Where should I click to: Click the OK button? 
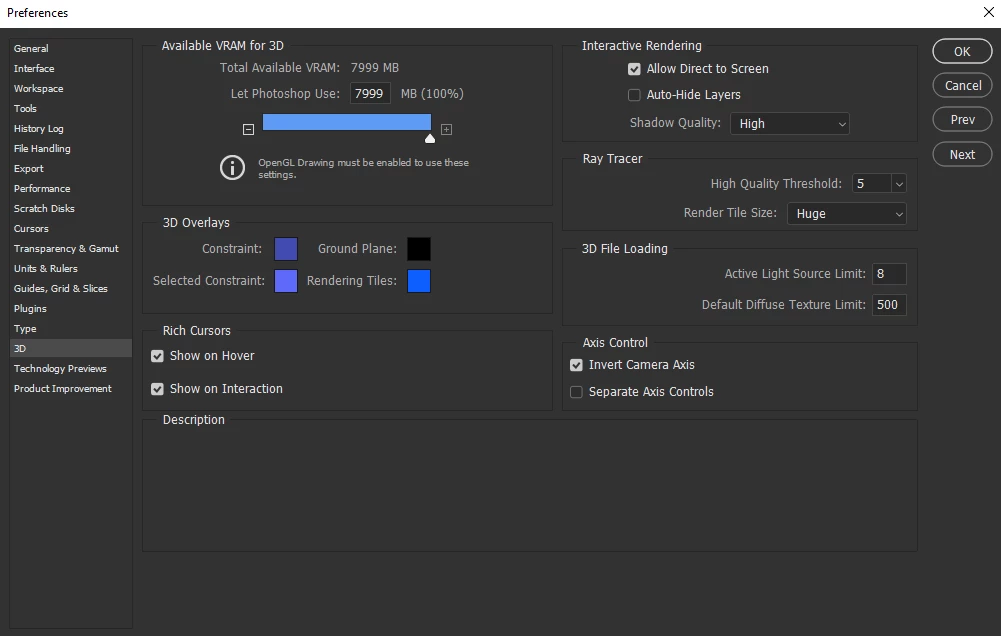pyautogui.click(x=962, y=52)
